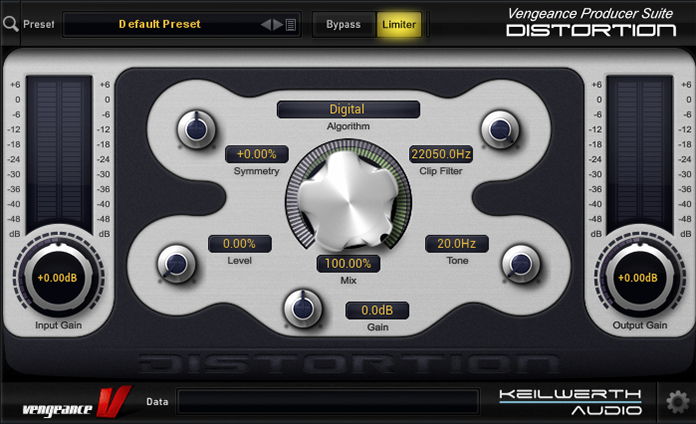The height and width of the screenshot is (424, 696).
Task: Go to the next preset arrow
Action: (x=278, y=24)
